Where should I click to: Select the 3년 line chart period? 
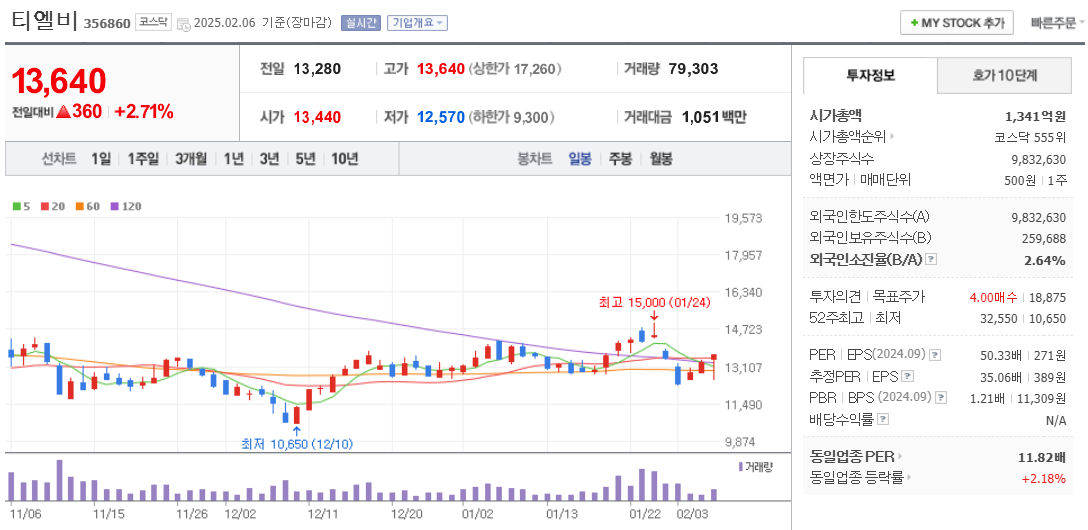click(269, 159)
